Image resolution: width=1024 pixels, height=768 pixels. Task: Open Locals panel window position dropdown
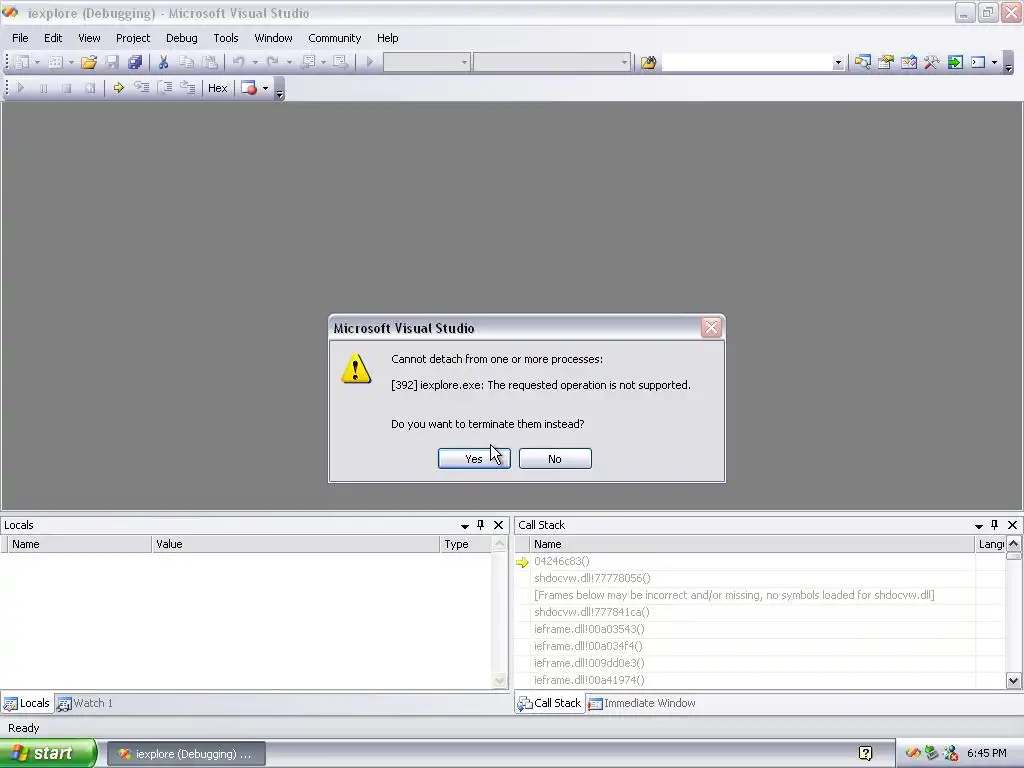(464, 526)
